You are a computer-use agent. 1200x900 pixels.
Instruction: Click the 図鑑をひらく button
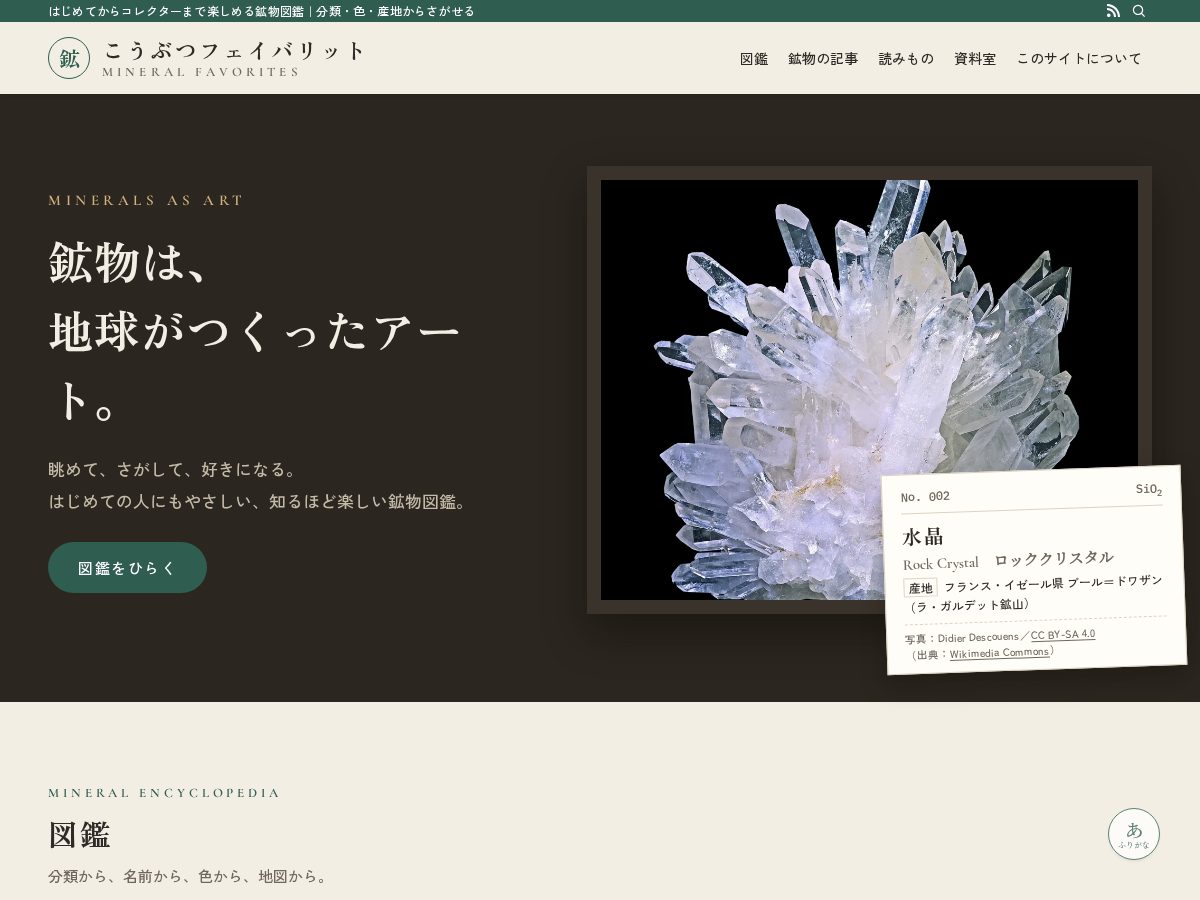pos(127,568)
